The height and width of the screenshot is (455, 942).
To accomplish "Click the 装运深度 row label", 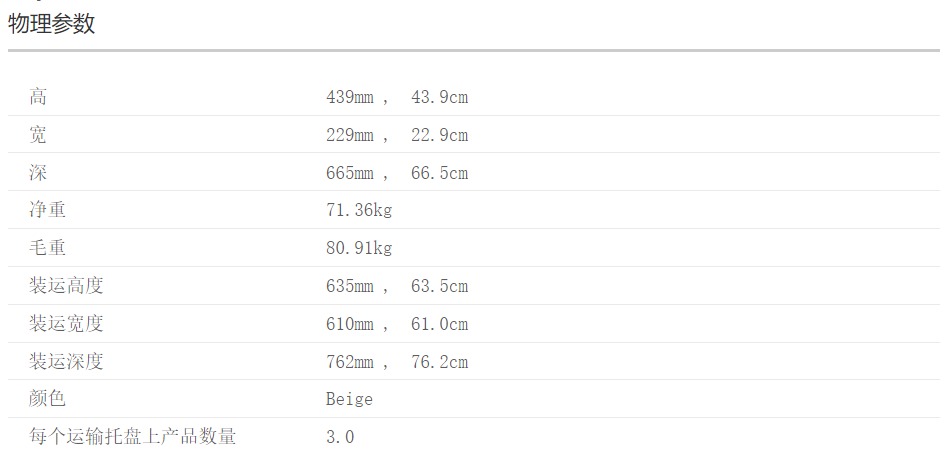I will tap(66, 361).
